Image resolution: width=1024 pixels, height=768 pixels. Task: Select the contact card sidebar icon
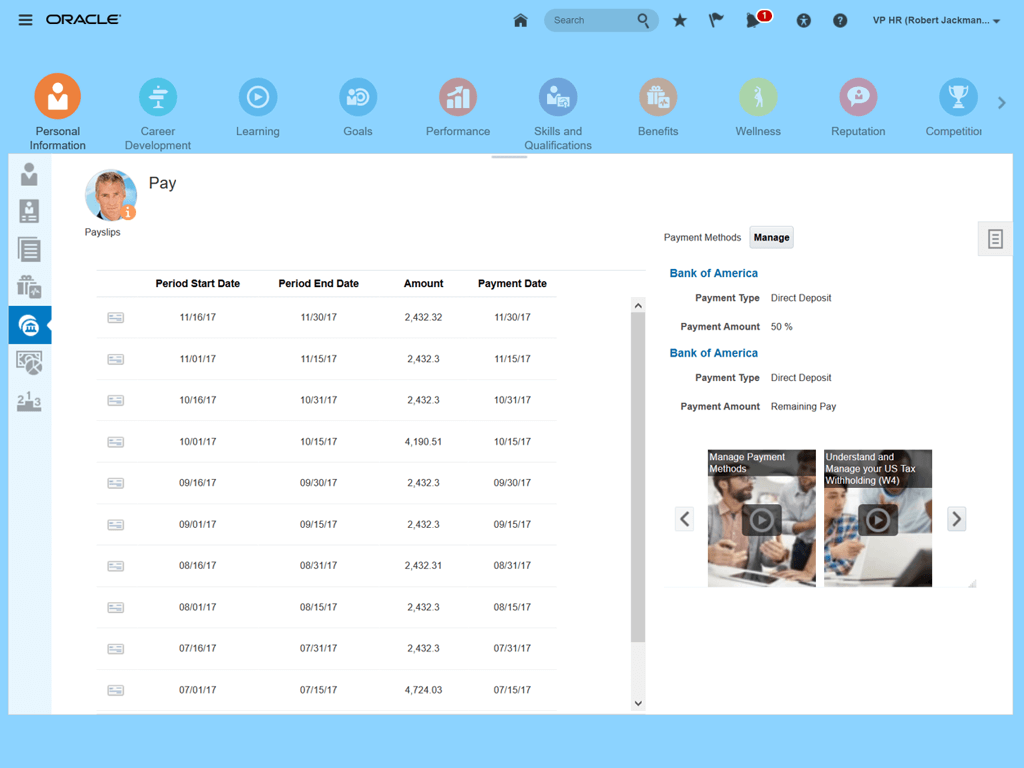29,212
